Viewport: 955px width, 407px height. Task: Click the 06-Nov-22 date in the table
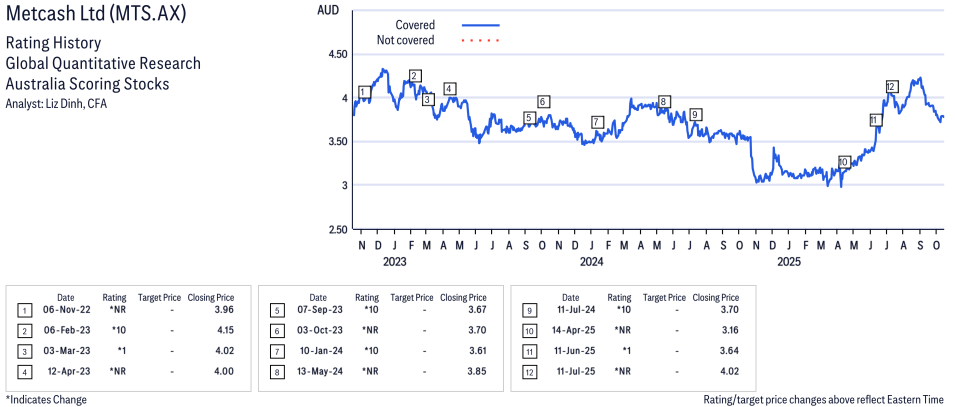(x=65, y=310)
